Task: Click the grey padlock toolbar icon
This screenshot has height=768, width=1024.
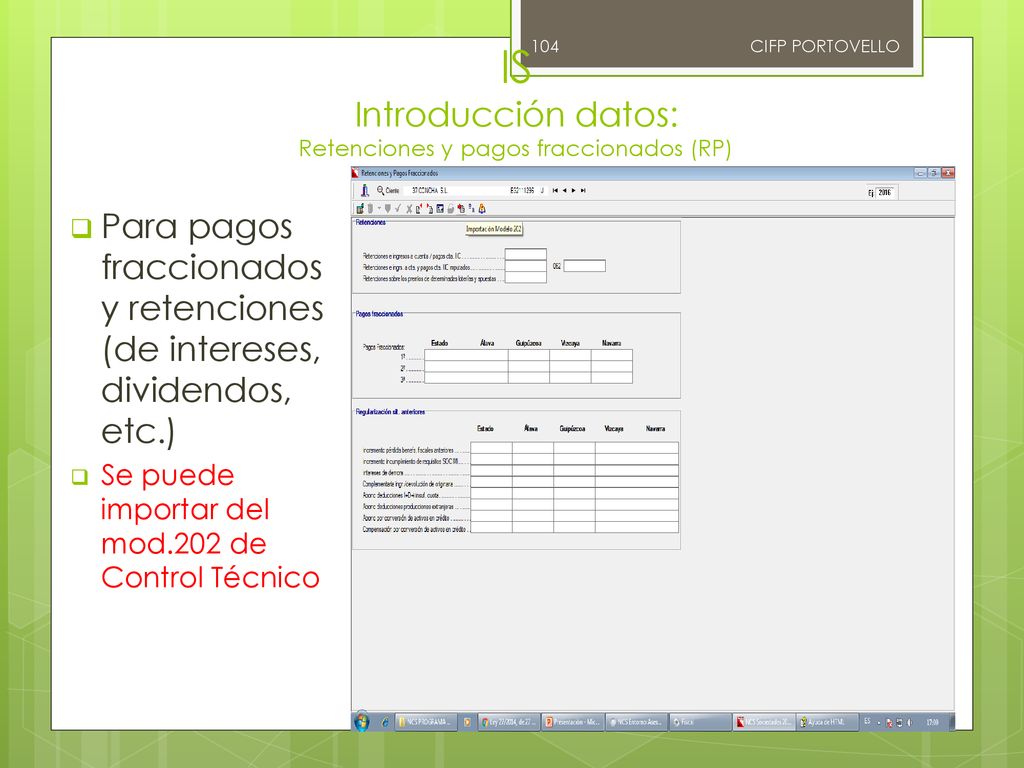Action: [451, 209]
